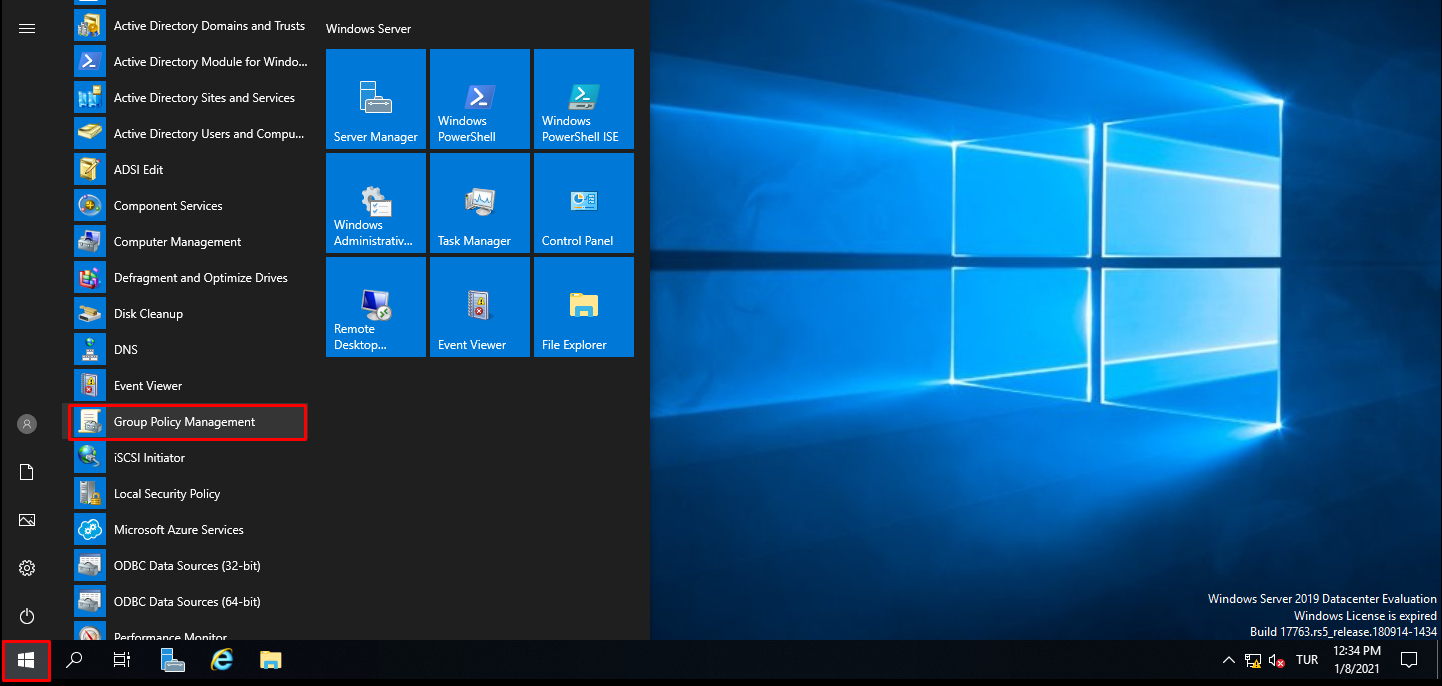Open the File Explorer tile

pyautogui.click(x=584, y=307)
